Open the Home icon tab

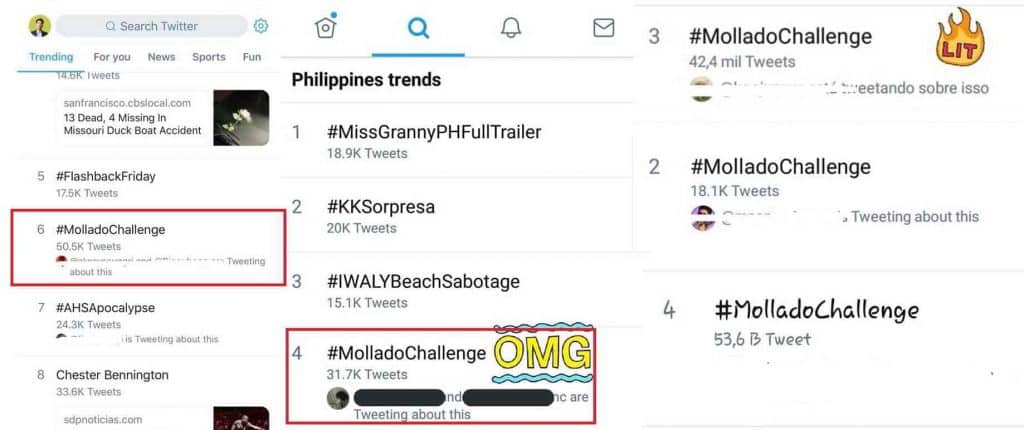[326, 27]
